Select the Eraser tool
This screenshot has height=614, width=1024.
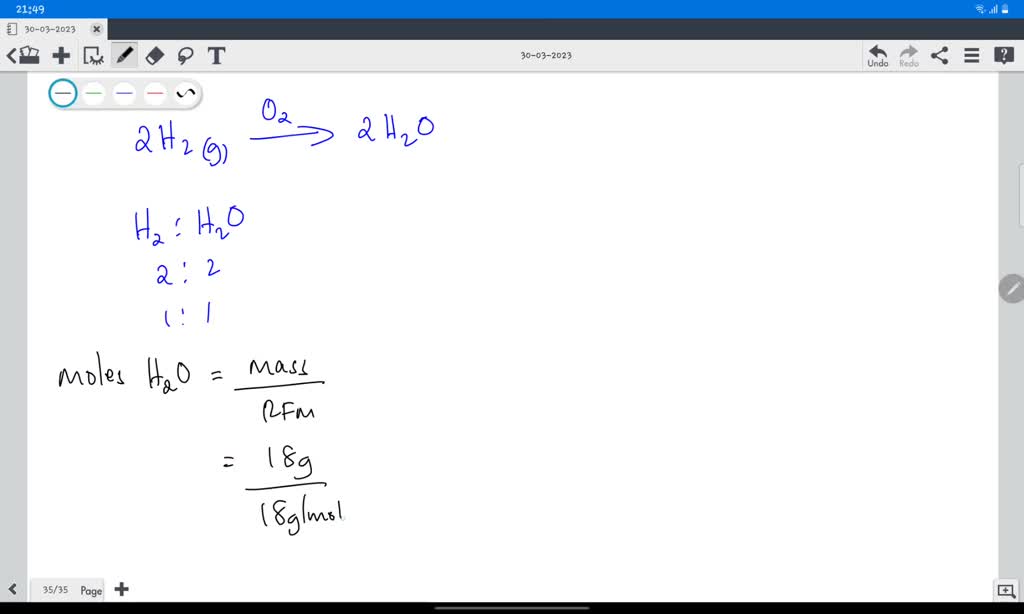(155, 56)
